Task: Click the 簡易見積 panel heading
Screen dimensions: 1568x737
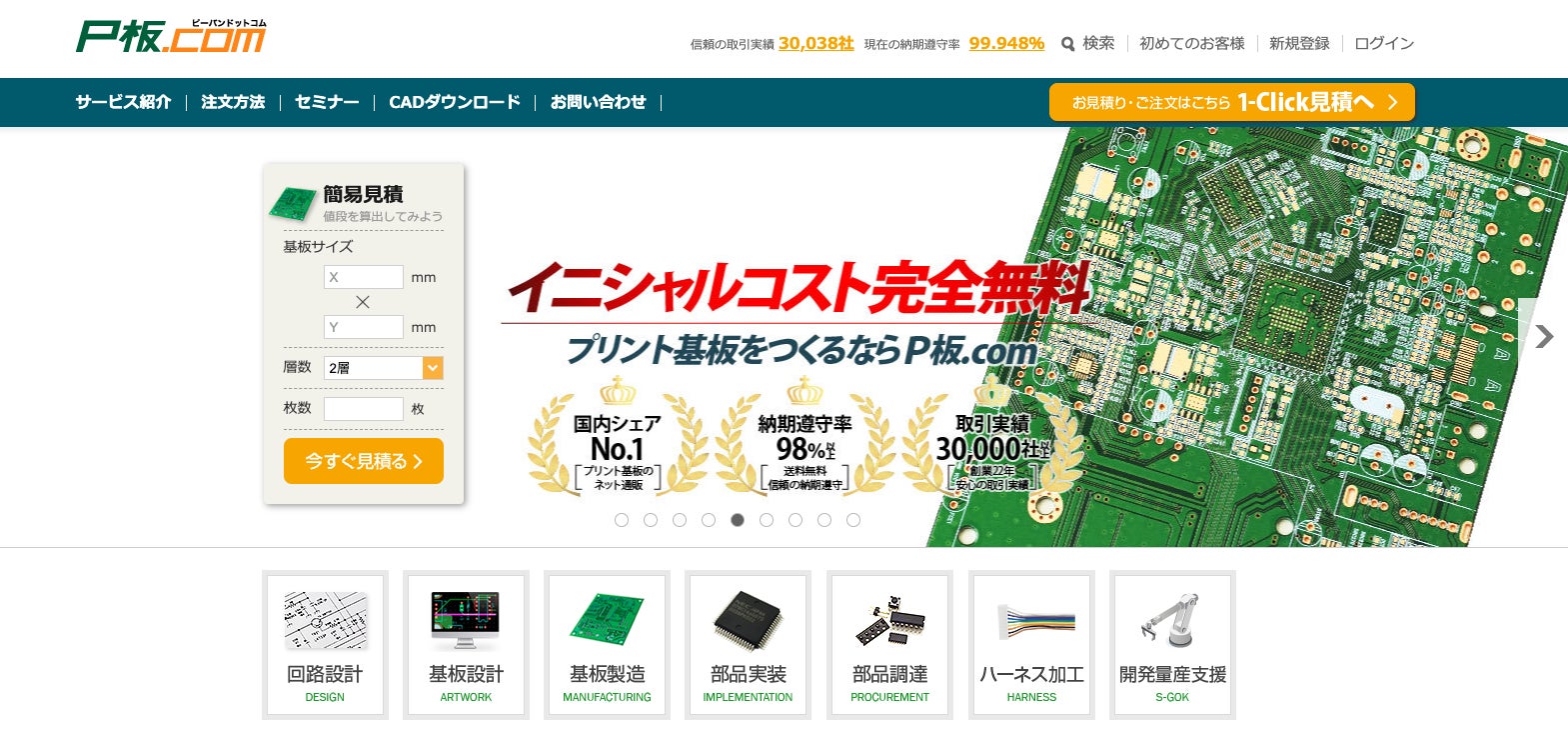Action: coord(363,194)
